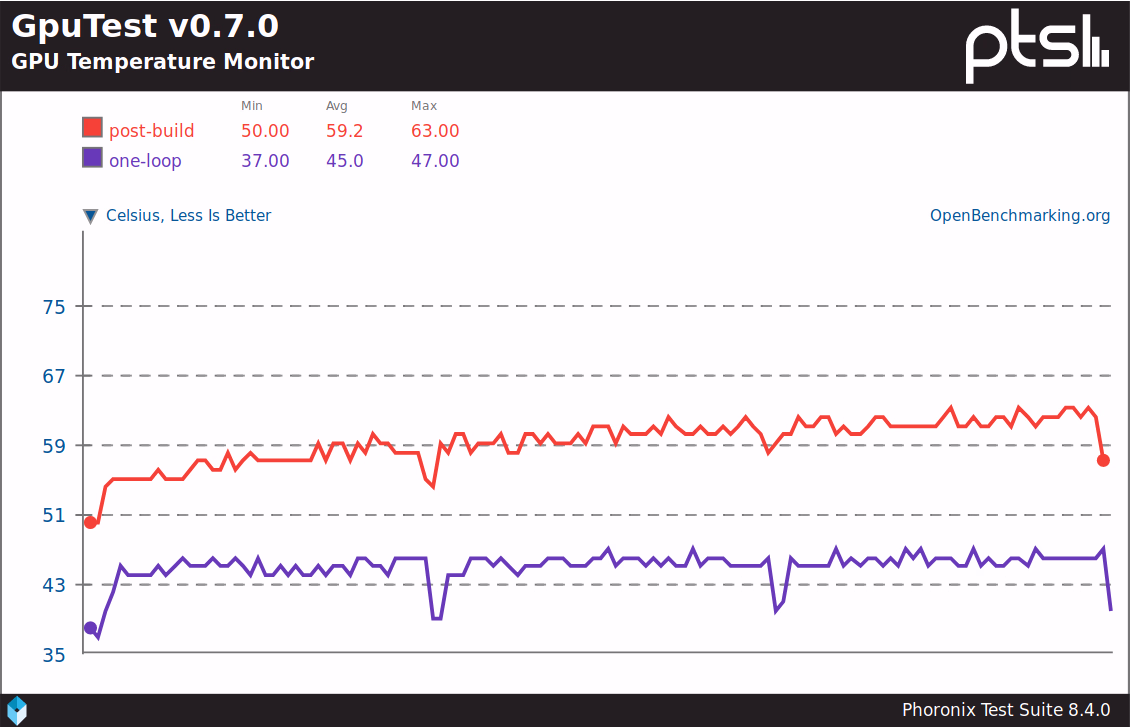1130x727 pixels.
Task: Select the red post-build legend swatch
Action: 92,128
